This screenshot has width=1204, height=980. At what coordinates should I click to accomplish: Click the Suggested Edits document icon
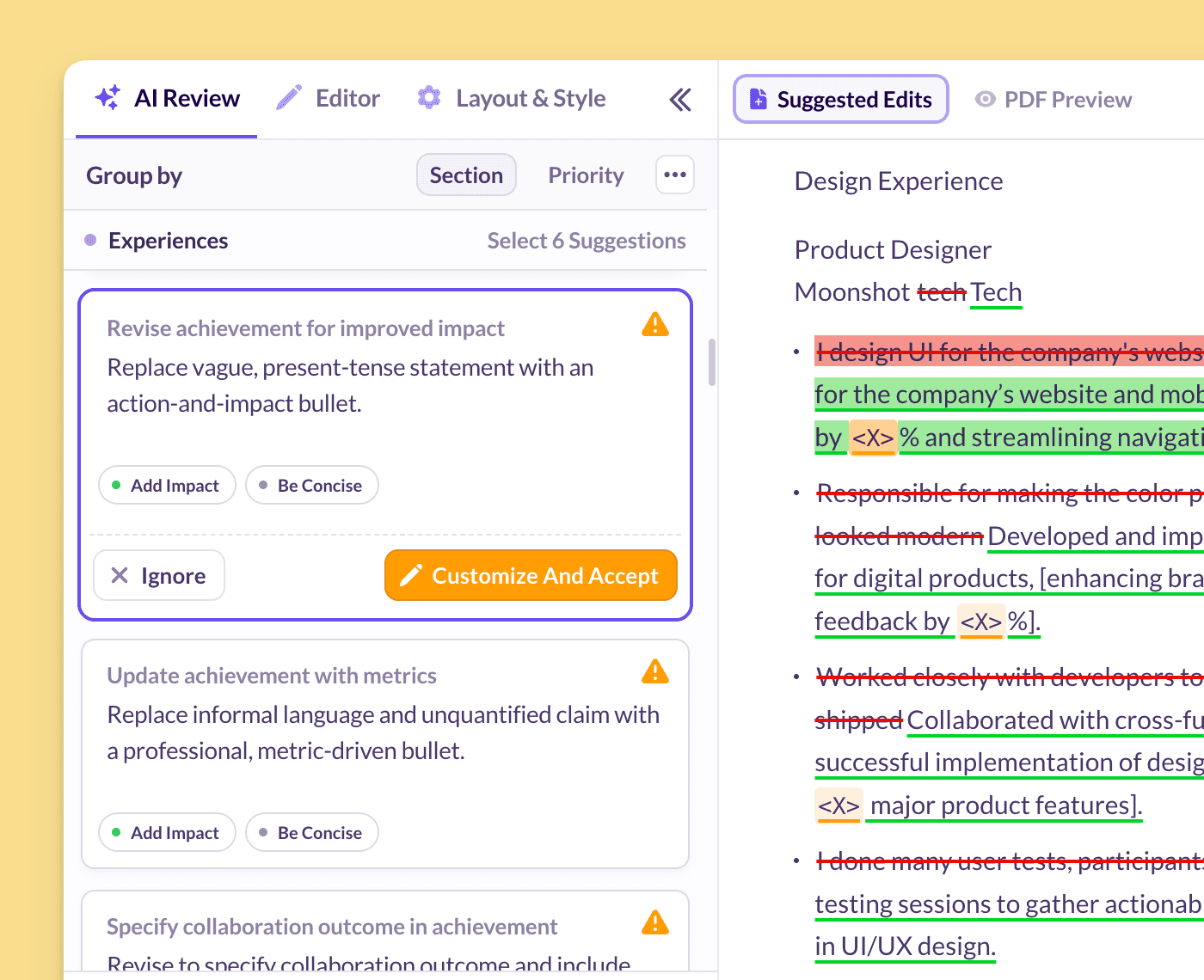coord(758,99)
